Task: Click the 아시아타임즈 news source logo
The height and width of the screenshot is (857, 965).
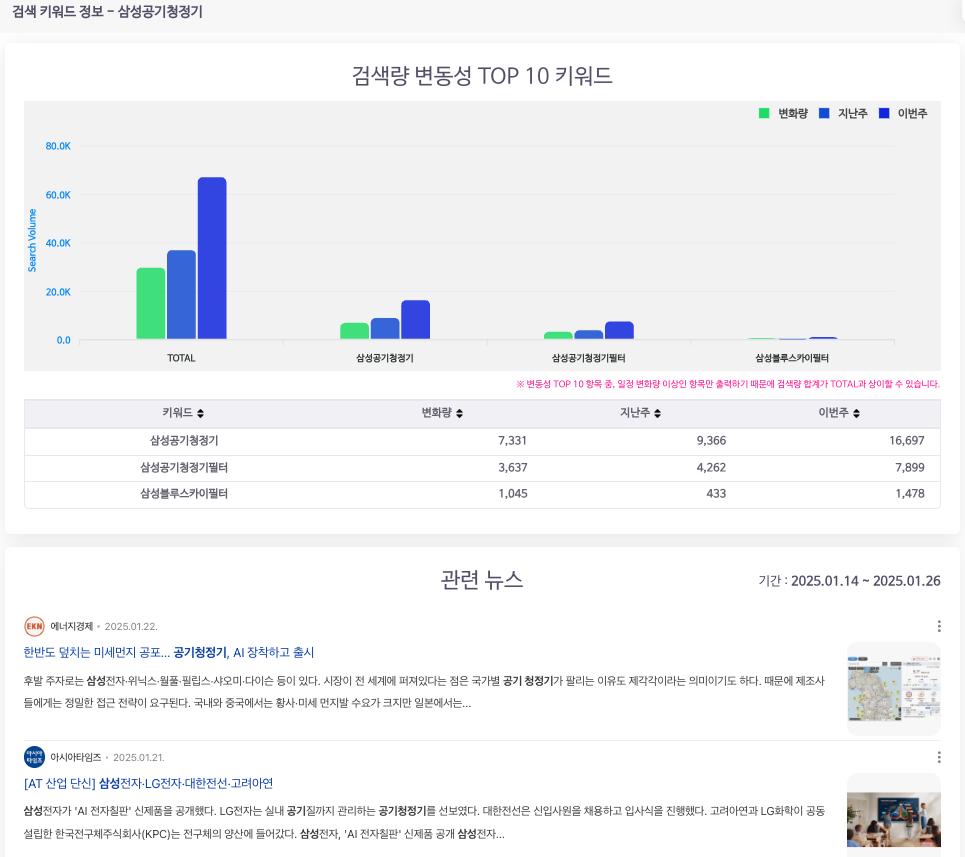Action: (x=34, y=757)
